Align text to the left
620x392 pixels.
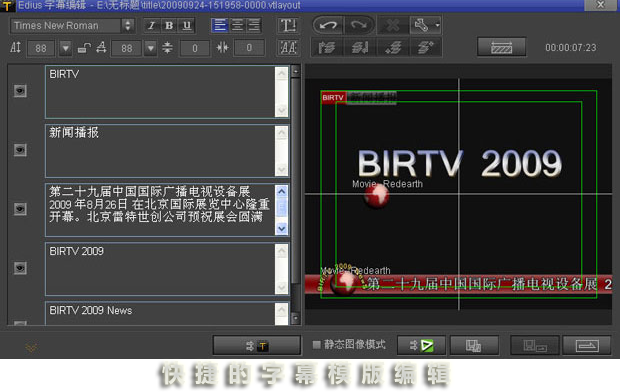tap(219, 25)
